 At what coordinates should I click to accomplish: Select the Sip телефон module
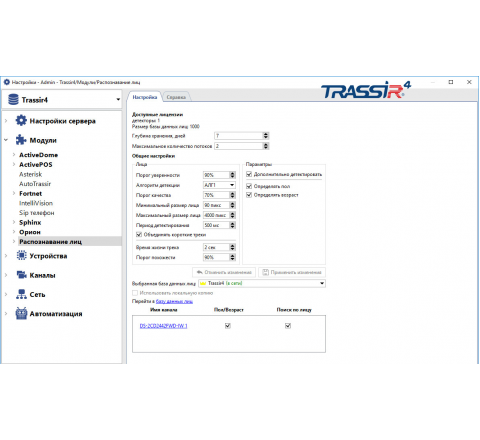pyautogui.click(x=37, y=213)
